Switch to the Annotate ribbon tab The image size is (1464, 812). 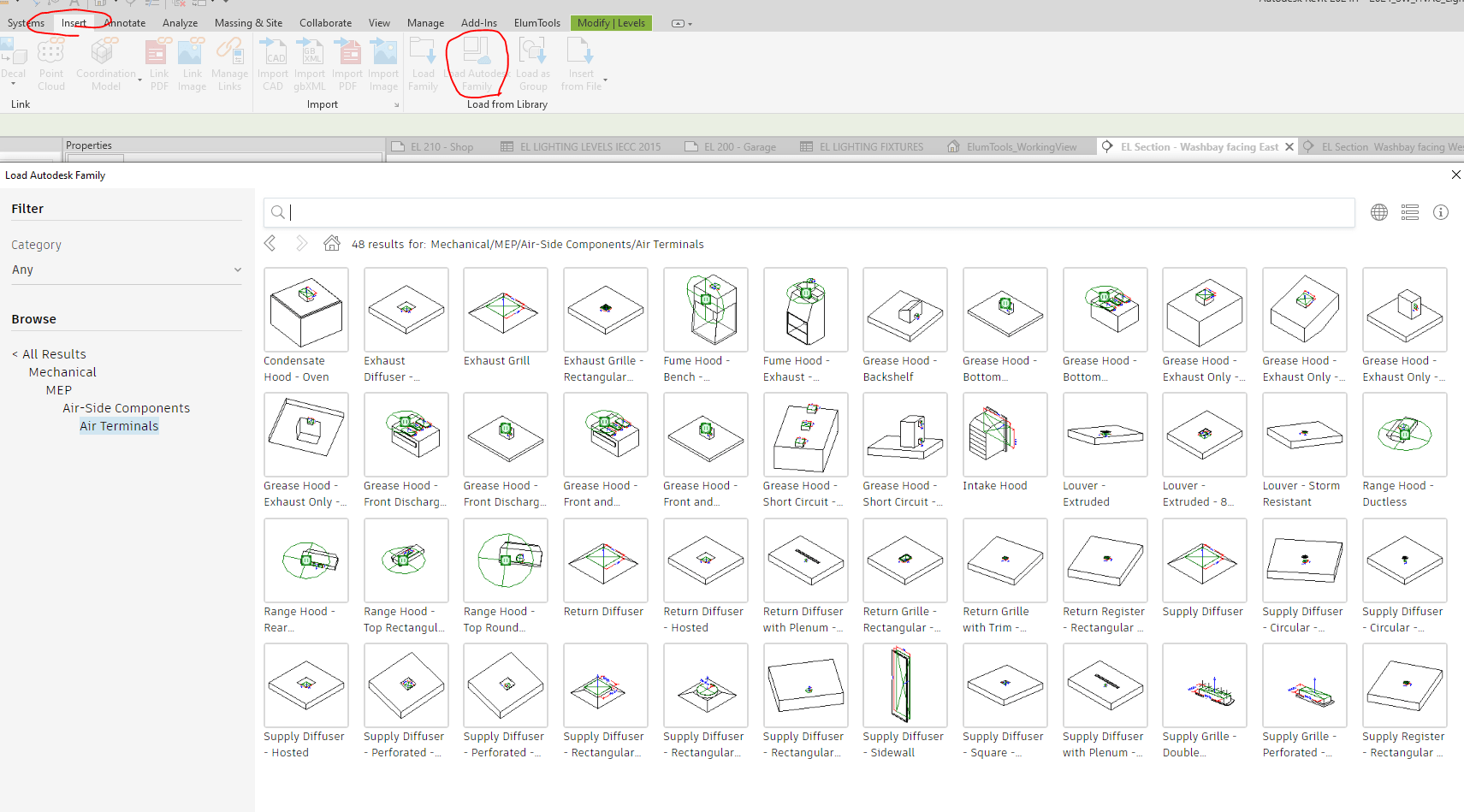point(125,23)
